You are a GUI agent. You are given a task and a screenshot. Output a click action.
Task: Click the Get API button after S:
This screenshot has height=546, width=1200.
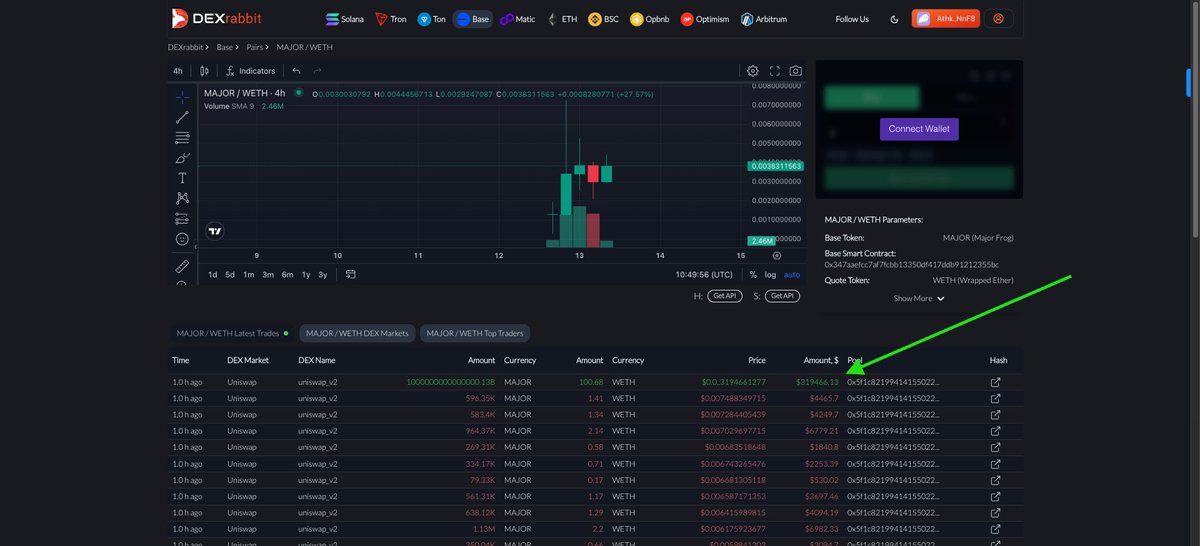pyautogui.click(x=783, y=296)
